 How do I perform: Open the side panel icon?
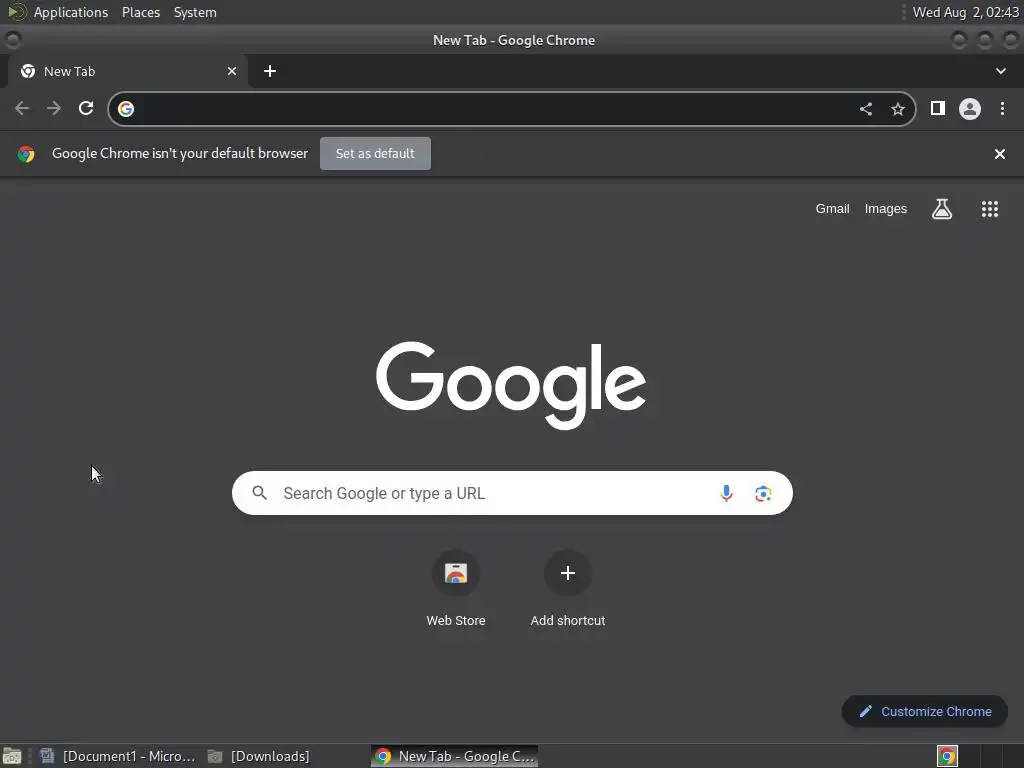coord(938,108)
